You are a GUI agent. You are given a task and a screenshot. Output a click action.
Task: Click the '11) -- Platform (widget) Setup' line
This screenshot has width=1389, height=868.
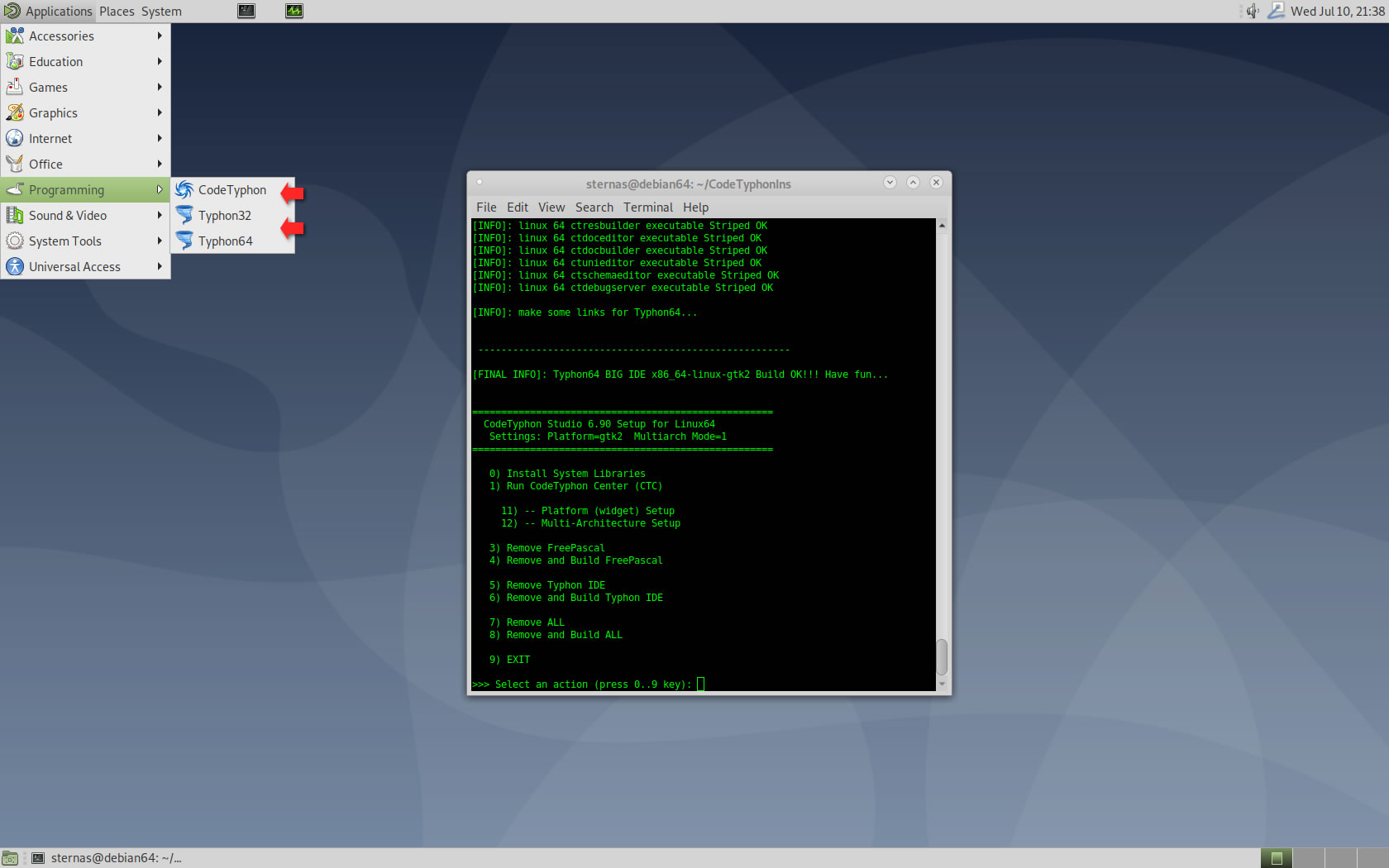(587, 511)
